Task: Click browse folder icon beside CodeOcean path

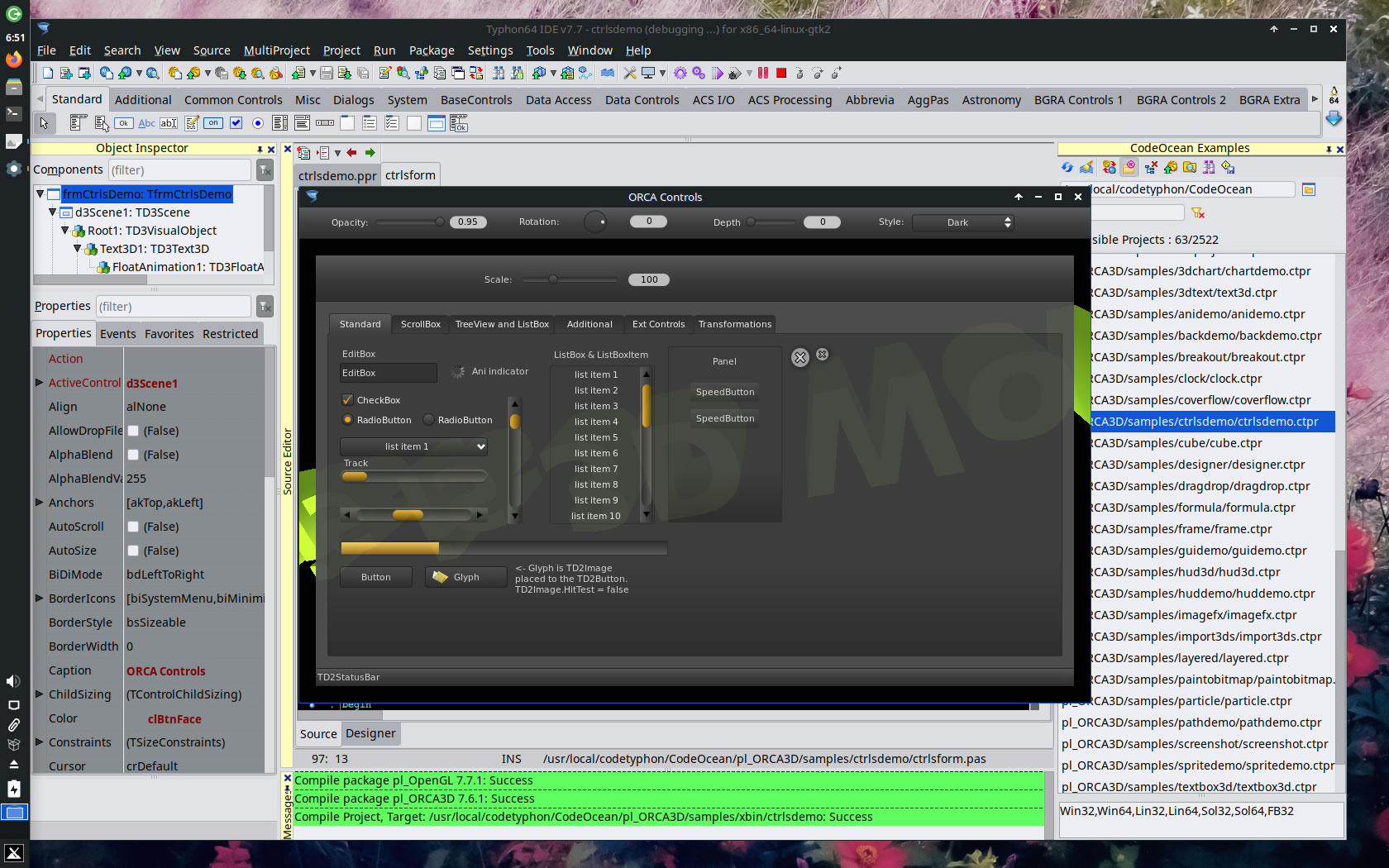Action: 1309,189
